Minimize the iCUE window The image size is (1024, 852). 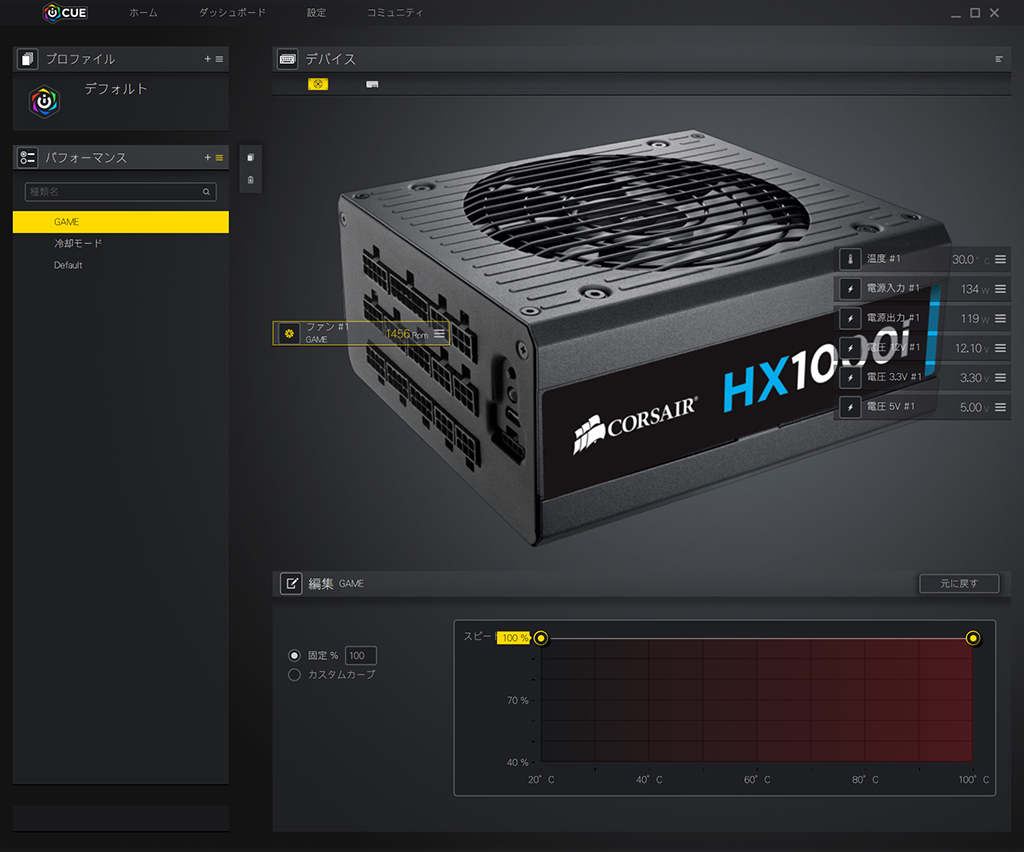coord(956,14)
